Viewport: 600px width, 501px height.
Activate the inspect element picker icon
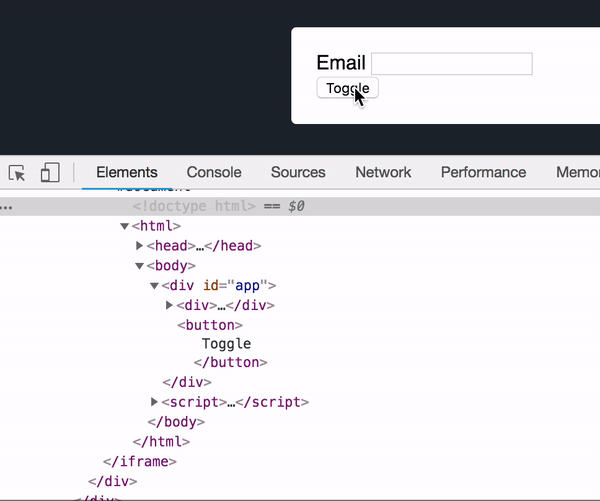tap(16, 173)
